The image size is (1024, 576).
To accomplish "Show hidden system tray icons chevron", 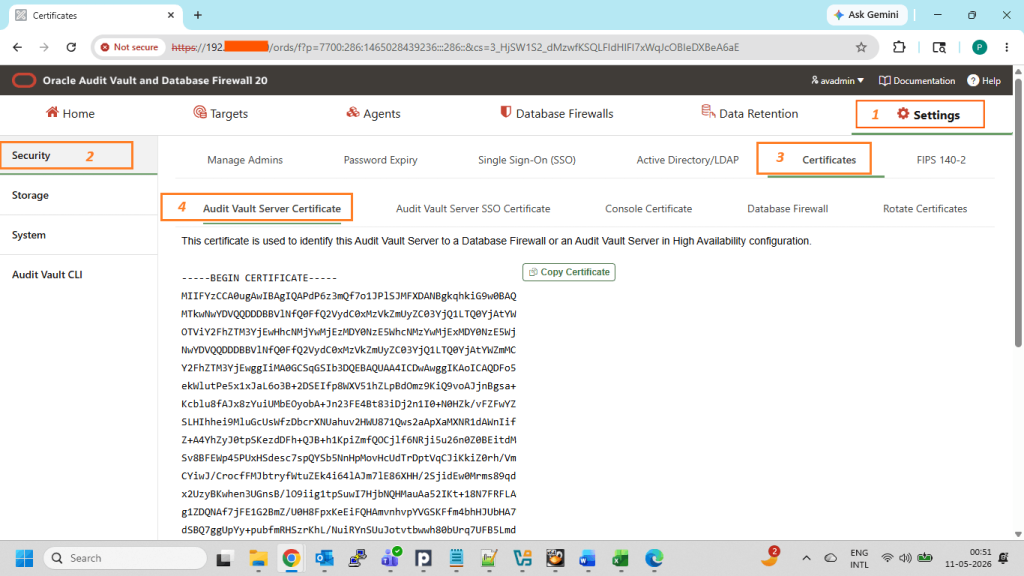I will [x=806, y=558].
